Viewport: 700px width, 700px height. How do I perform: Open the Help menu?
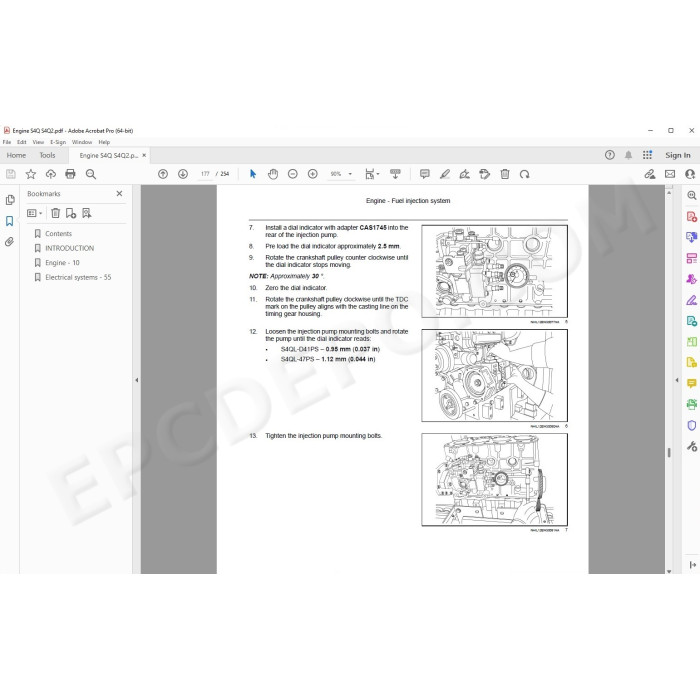(x=104, y=142)
